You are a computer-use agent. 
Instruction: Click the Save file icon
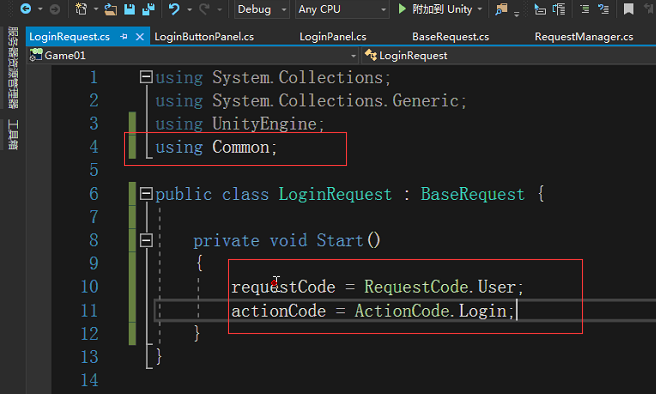coord(130,9)
